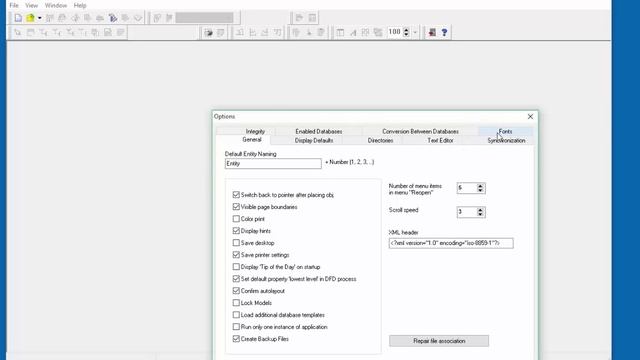Click the blue question mark Help icon
Image resolution: width=640 pixels, height=360 pixels.
444,32
